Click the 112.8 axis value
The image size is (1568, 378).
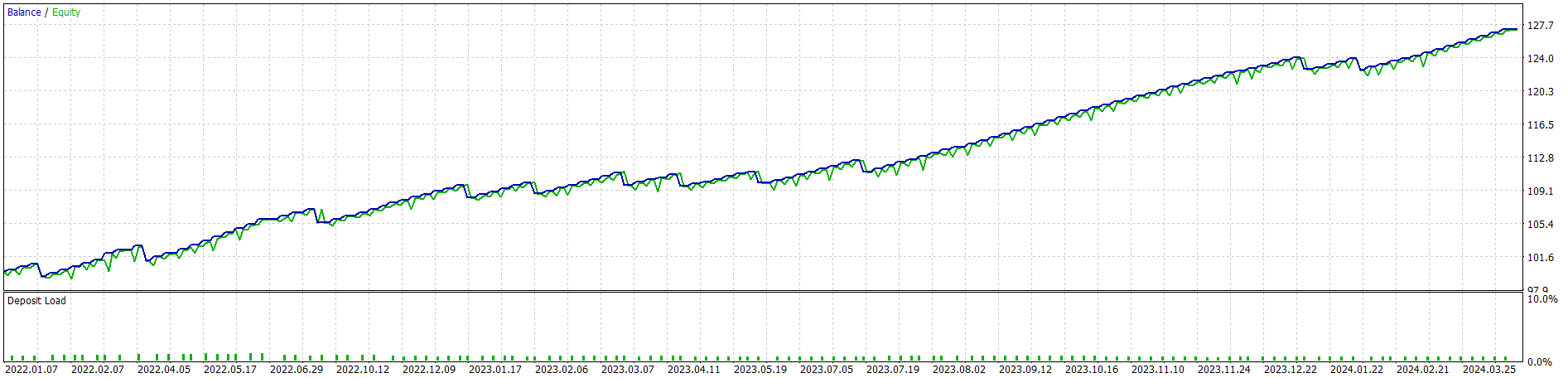pyautogui.click(x=1541, y=158)
